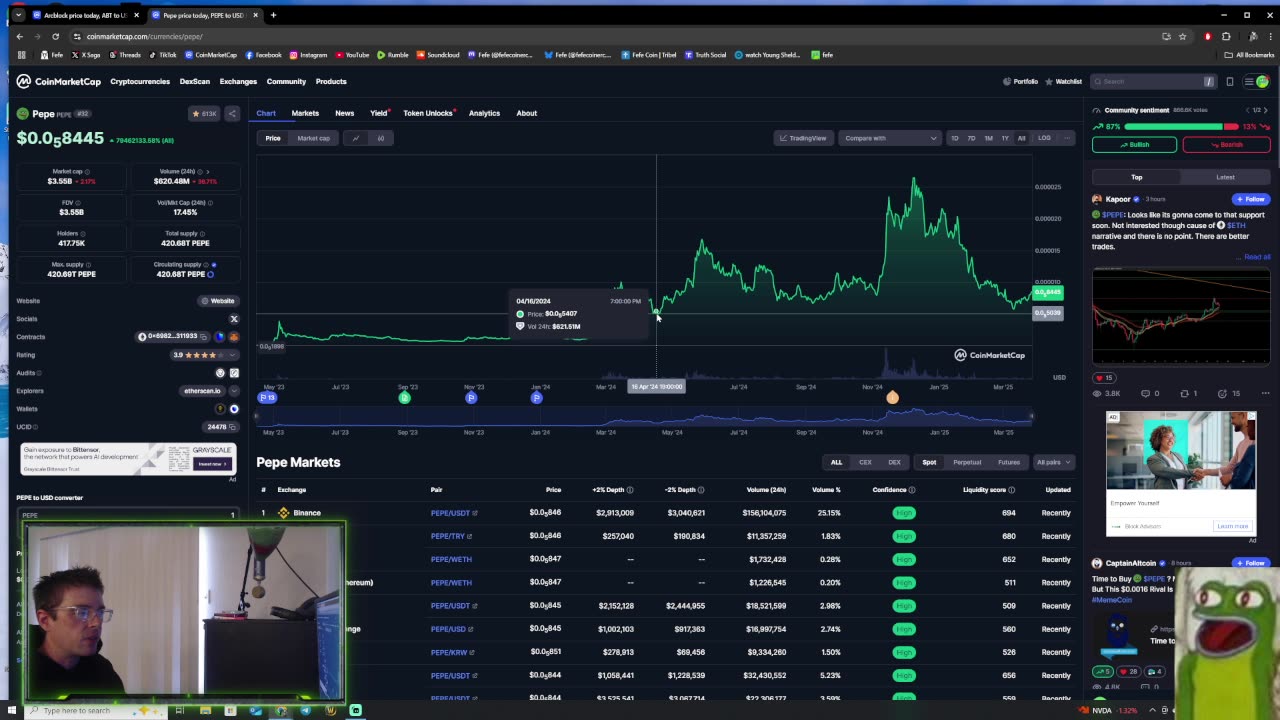1280x720 pixels.
Task: Switch to Latest posts tab
Action: pyautogui.click(x=1225, y=177)
